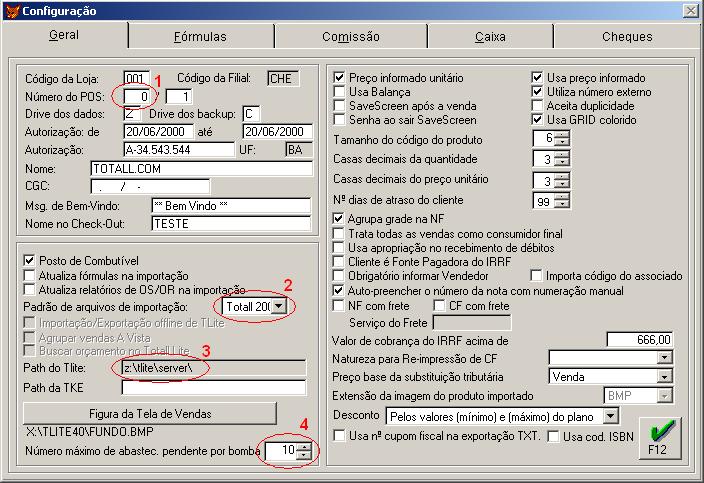Open the Comissão tab
Image resolution: width=704 pixels, height=483 pixels.
[351, 36]
